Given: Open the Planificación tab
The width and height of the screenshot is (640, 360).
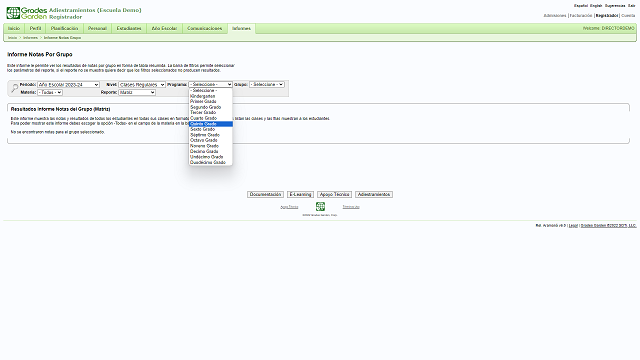Looking at the screenshot, I should [x=64, y=29].
